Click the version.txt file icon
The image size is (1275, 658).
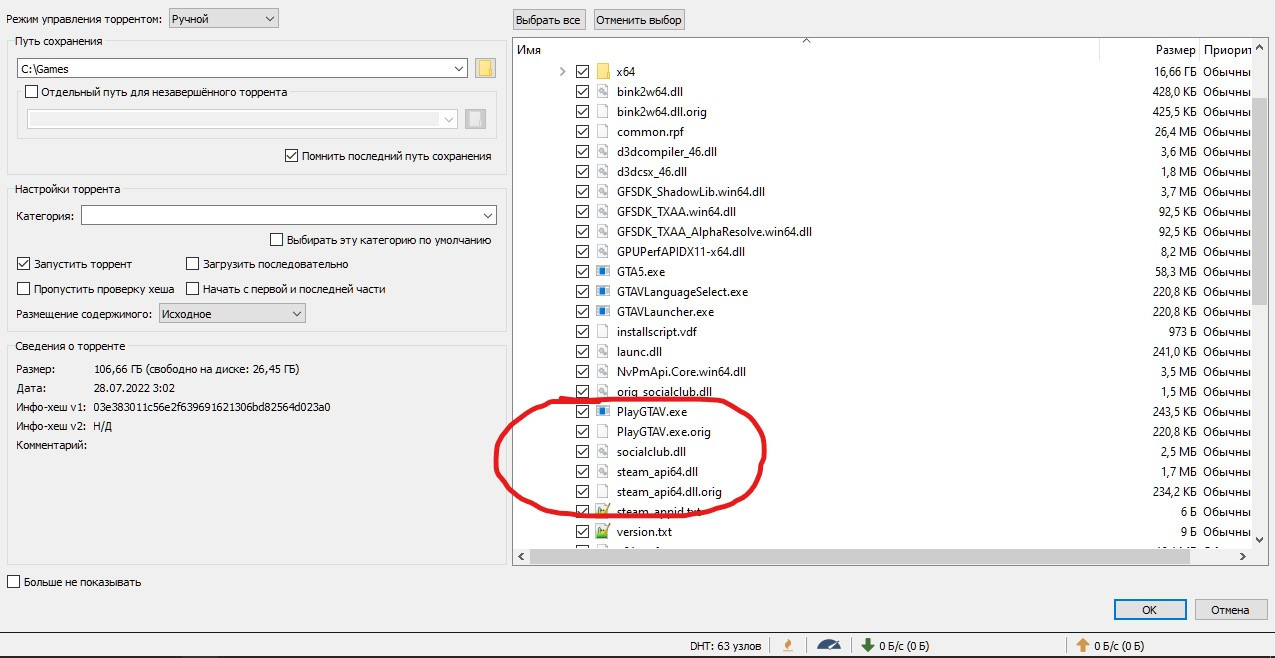click(x=603, y=531)
